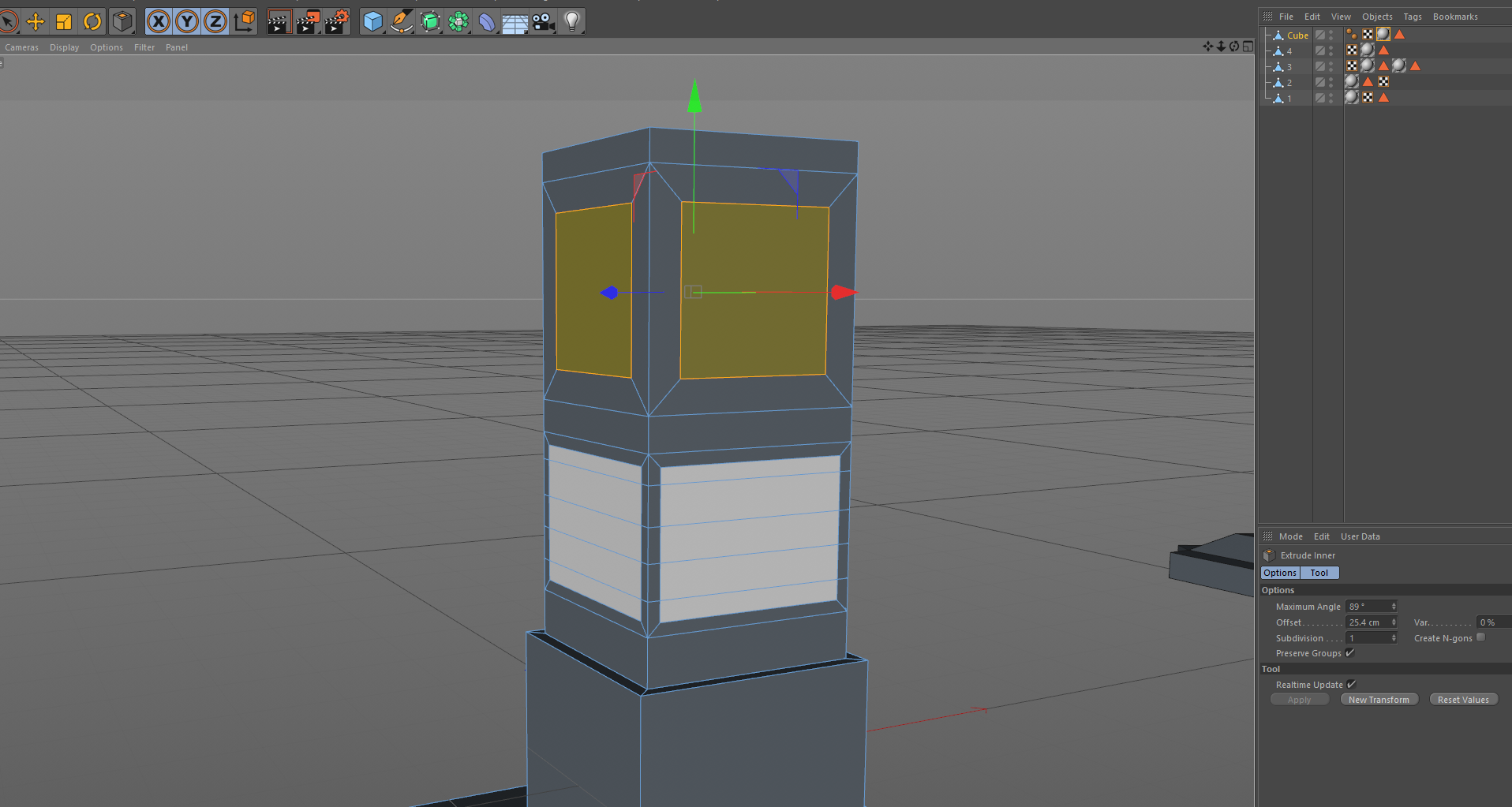
Task: Open viewport Options menu
Action: coord(107,47)
